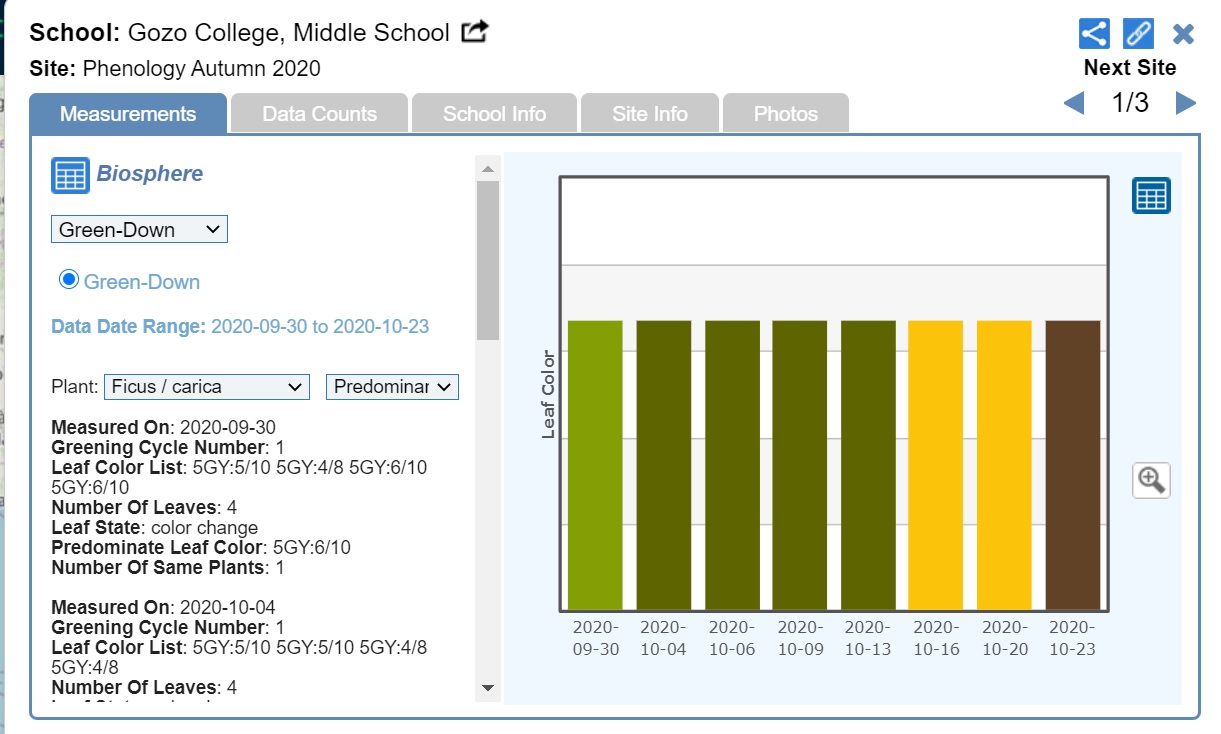Click the brown bar for 2020-10-23

point(1072,465)
